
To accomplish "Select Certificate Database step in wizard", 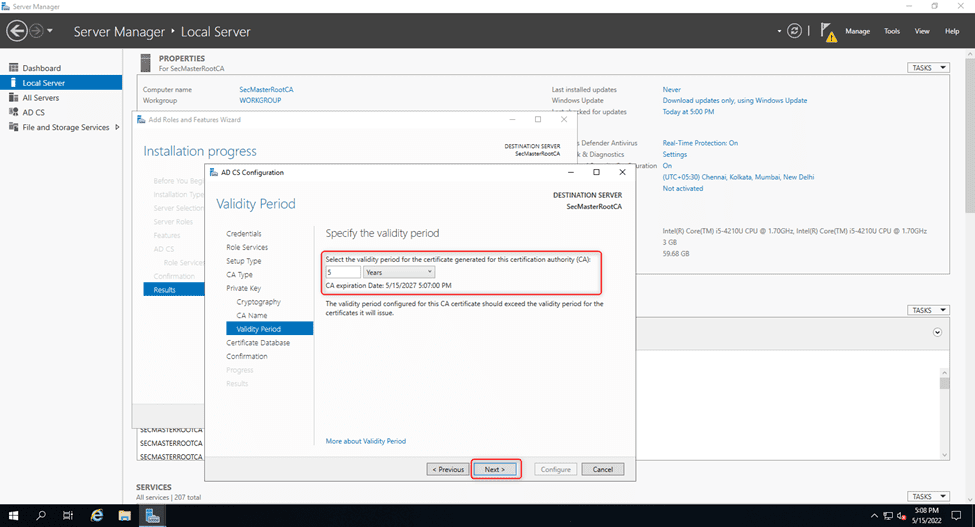I will click(x=258, y=343).
